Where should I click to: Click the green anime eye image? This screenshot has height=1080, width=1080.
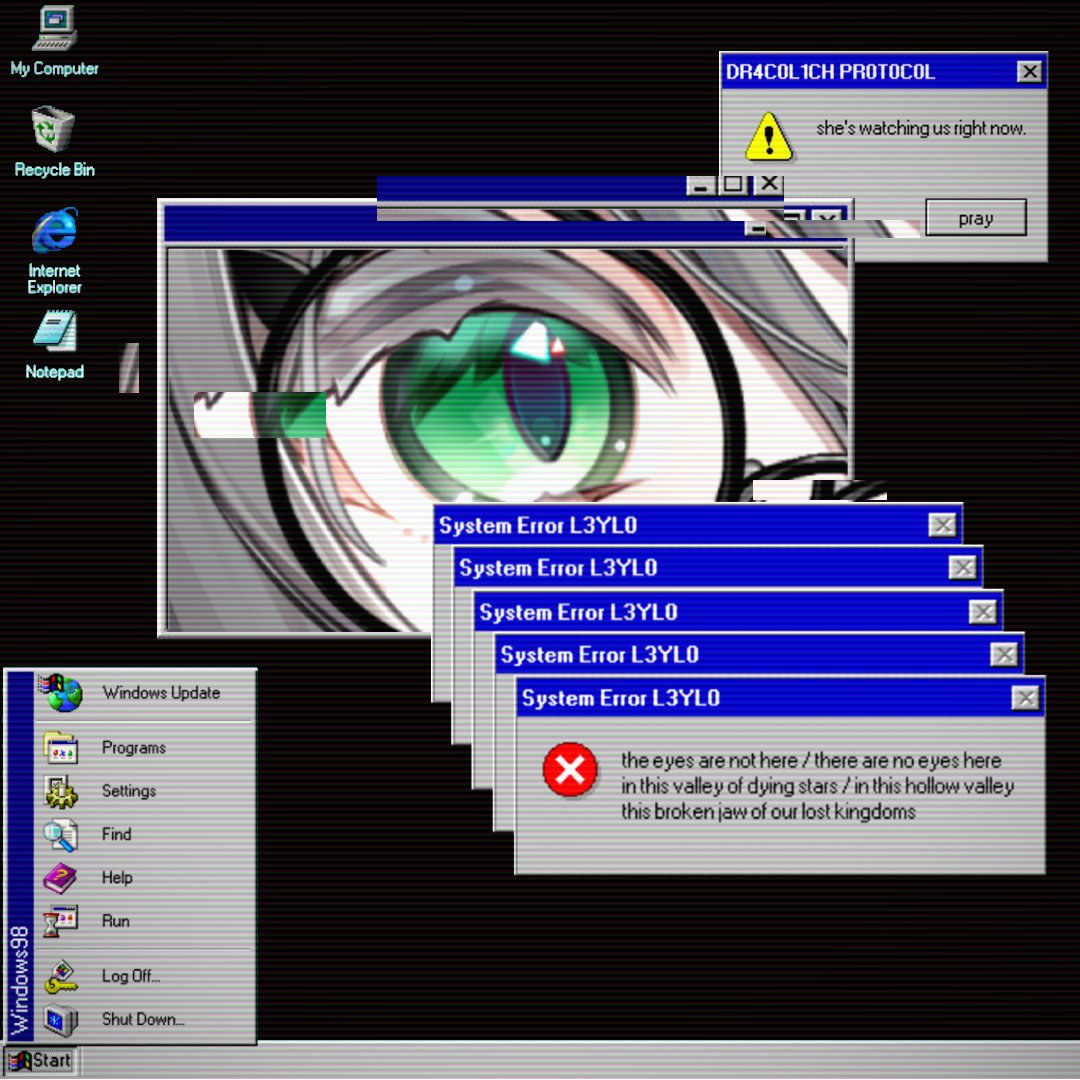click(x=507, y=439)
